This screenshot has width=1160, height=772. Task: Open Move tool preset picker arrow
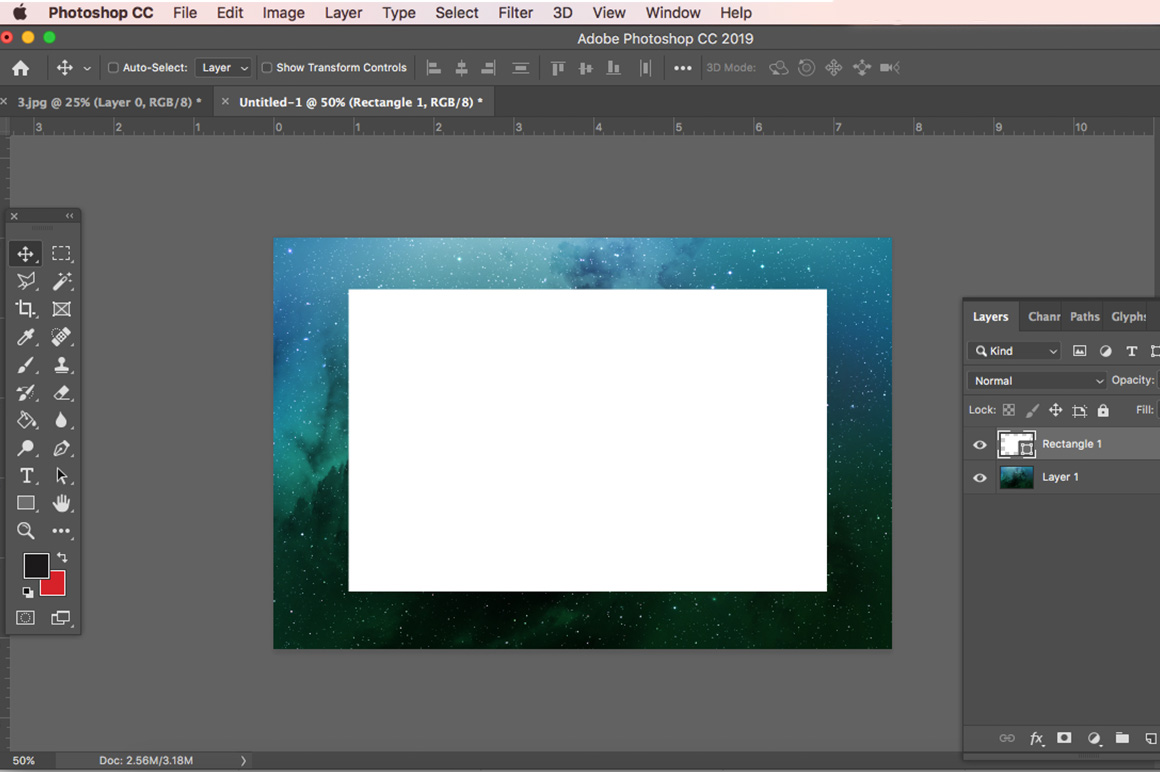coord(87,68)
